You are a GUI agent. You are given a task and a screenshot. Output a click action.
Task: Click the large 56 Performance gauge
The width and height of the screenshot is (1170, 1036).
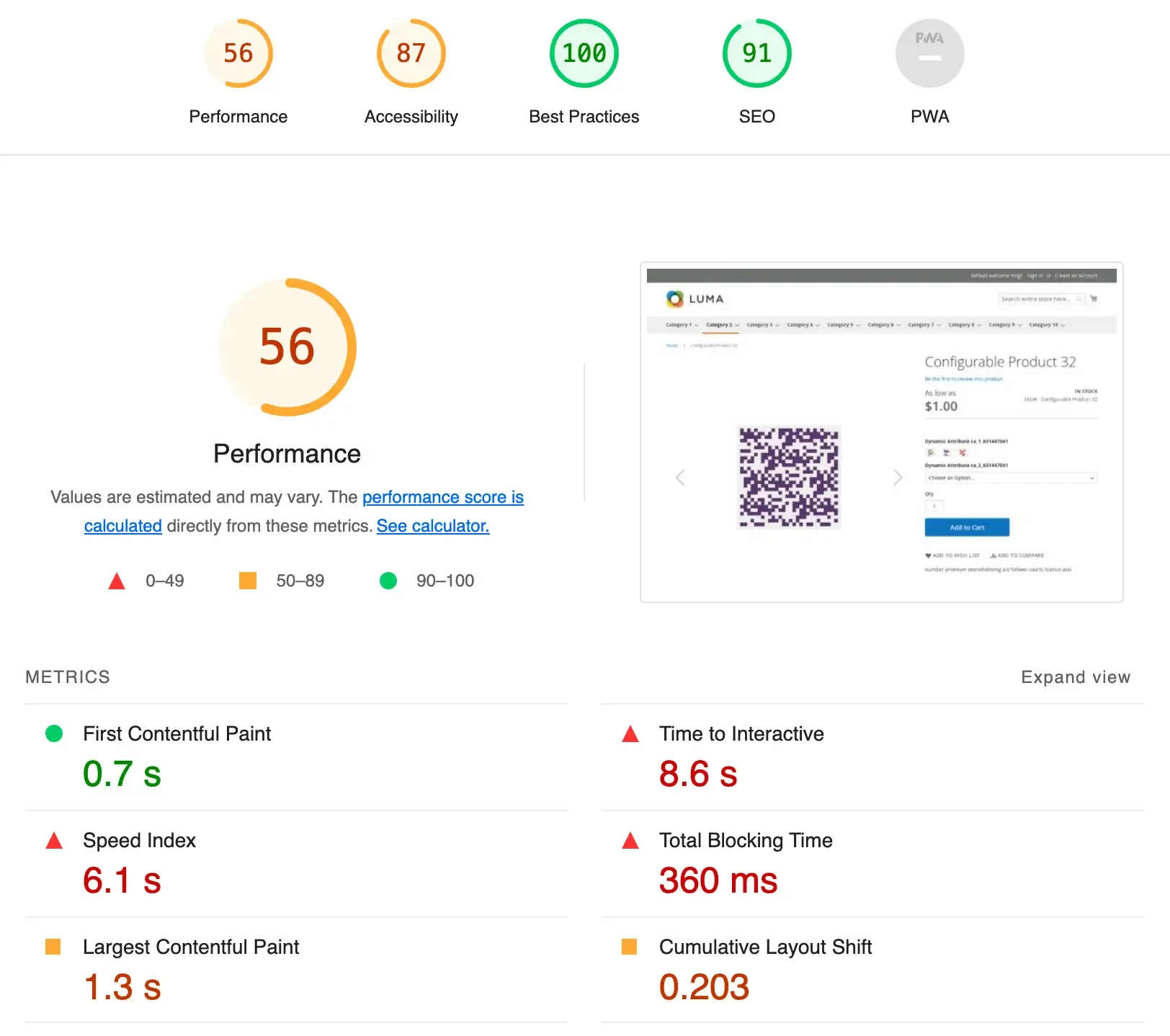(287, 347)
